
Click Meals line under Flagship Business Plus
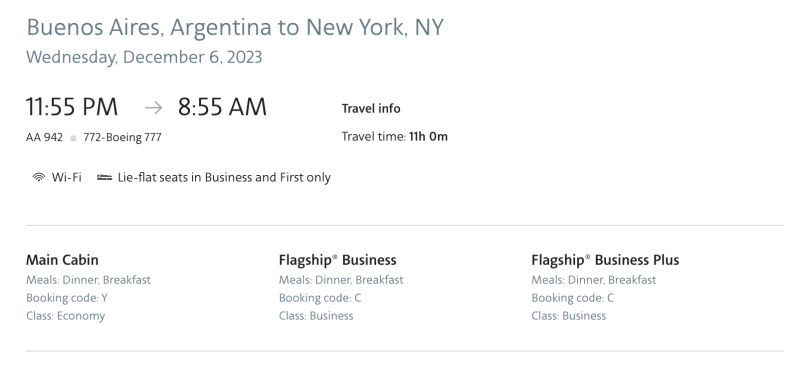click(594, 280)
